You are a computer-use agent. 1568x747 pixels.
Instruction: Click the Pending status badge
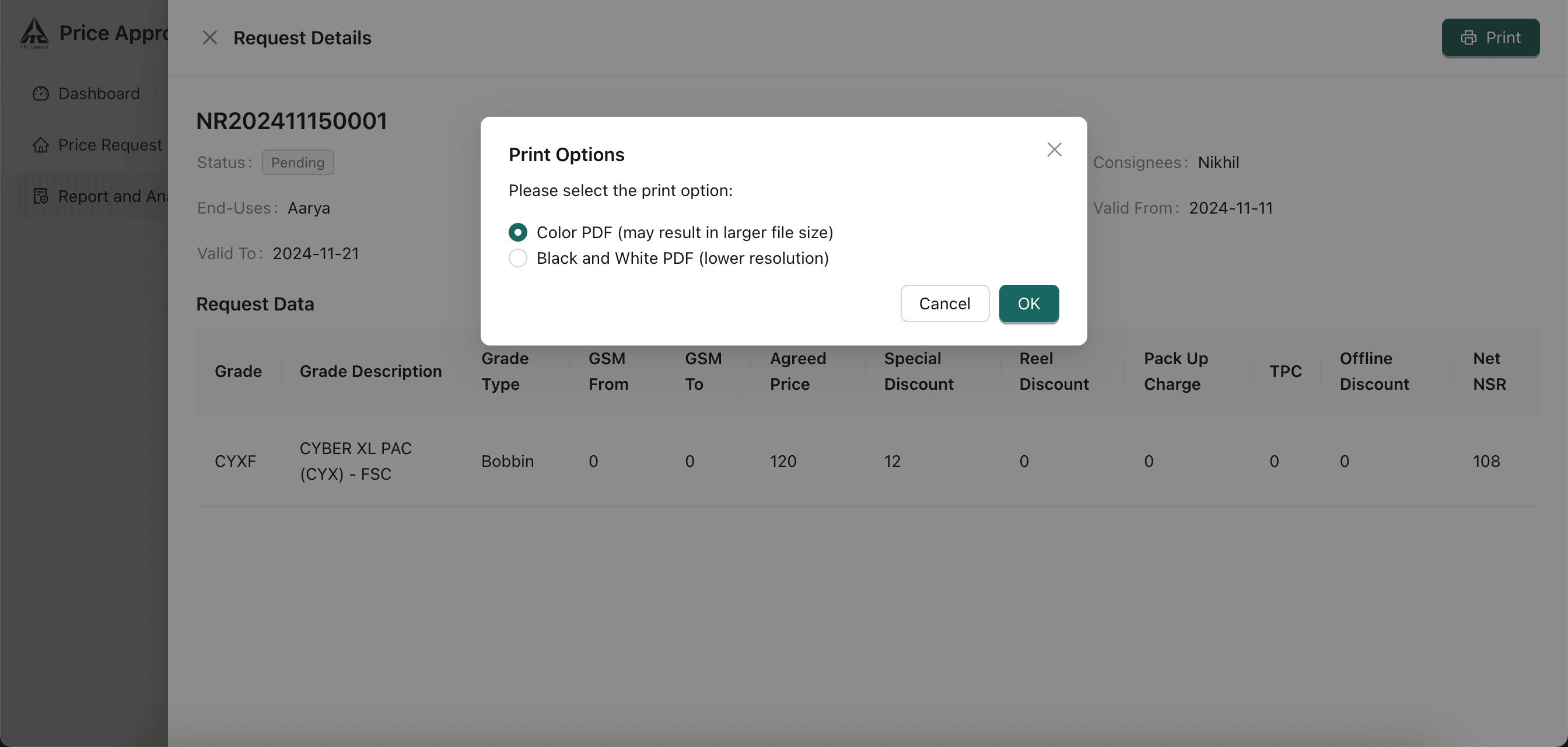(x=297, y=162)
